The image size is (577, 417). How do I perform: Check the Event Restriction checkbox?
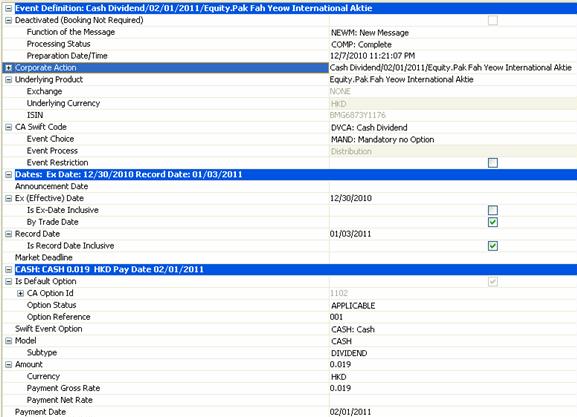pyautogui.click(x=493, y=163)
